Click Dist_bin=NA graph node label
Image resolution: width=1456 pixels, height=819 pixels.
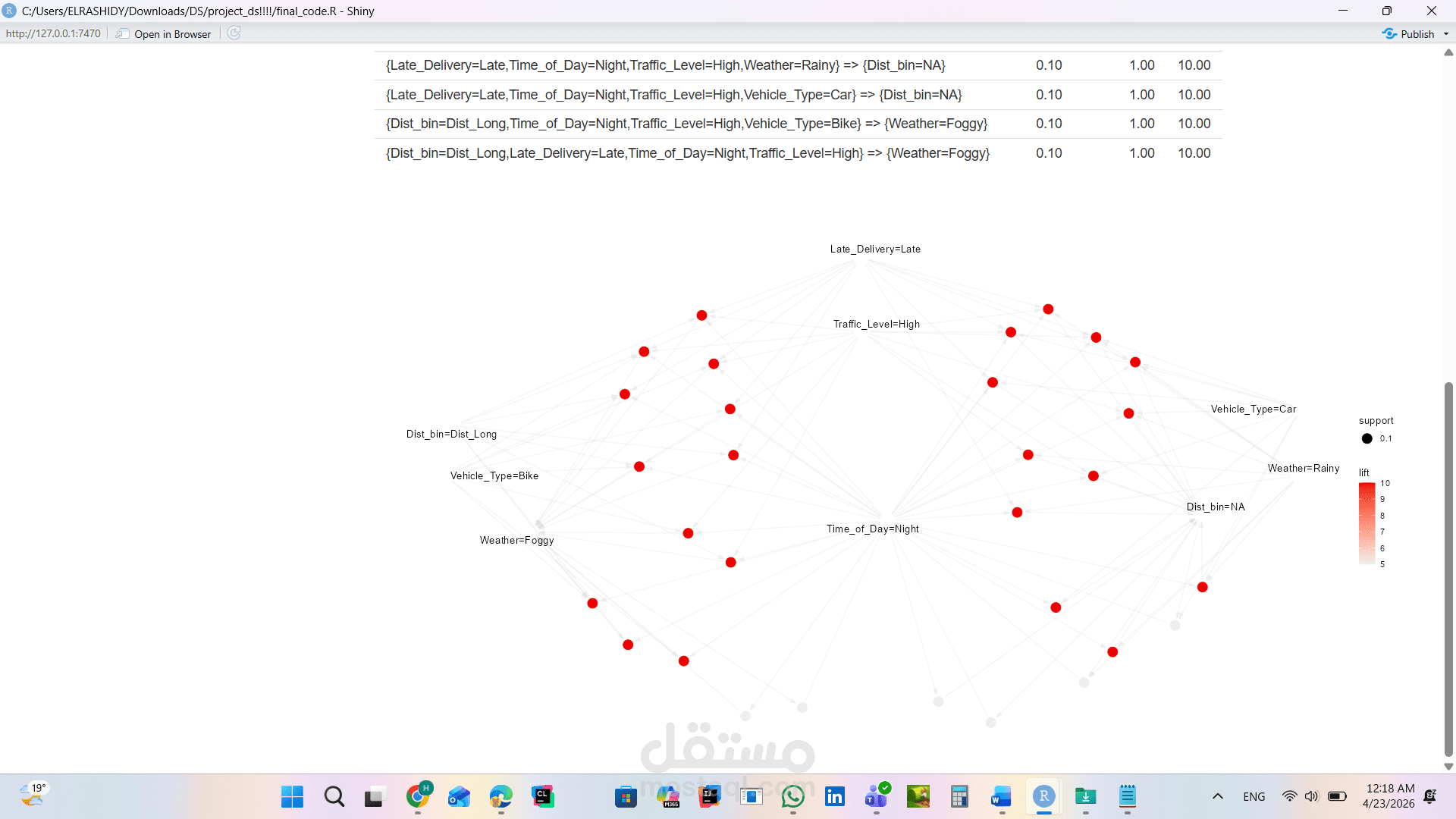click(x=1216, y=507)
